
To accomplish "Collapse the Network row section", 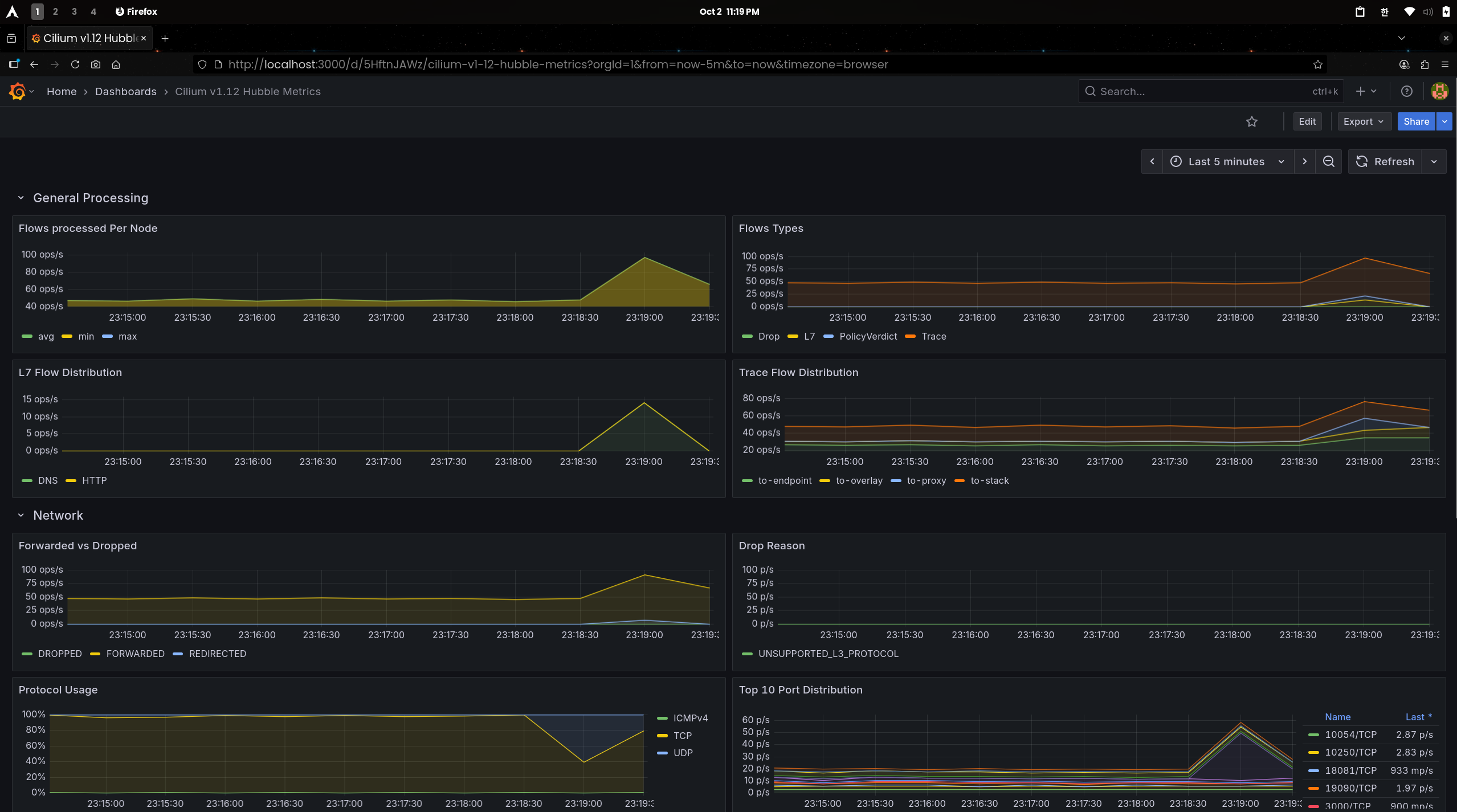I will click(21, 515).
